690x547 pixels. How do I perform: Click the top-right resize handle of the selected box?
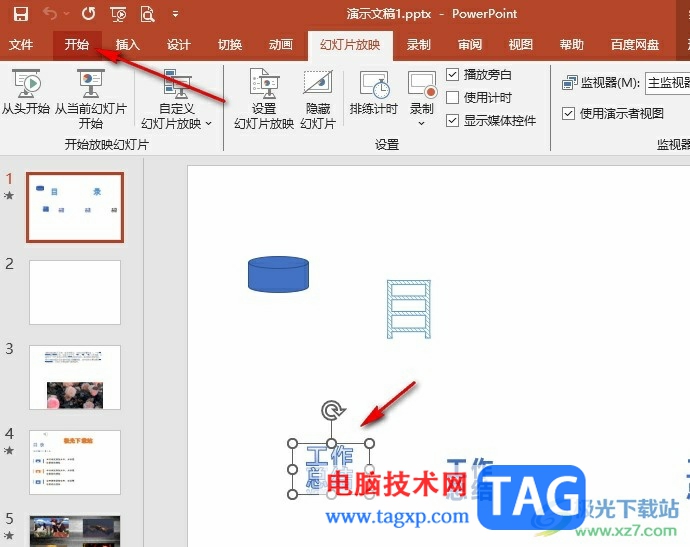click(x=370, y=444)
